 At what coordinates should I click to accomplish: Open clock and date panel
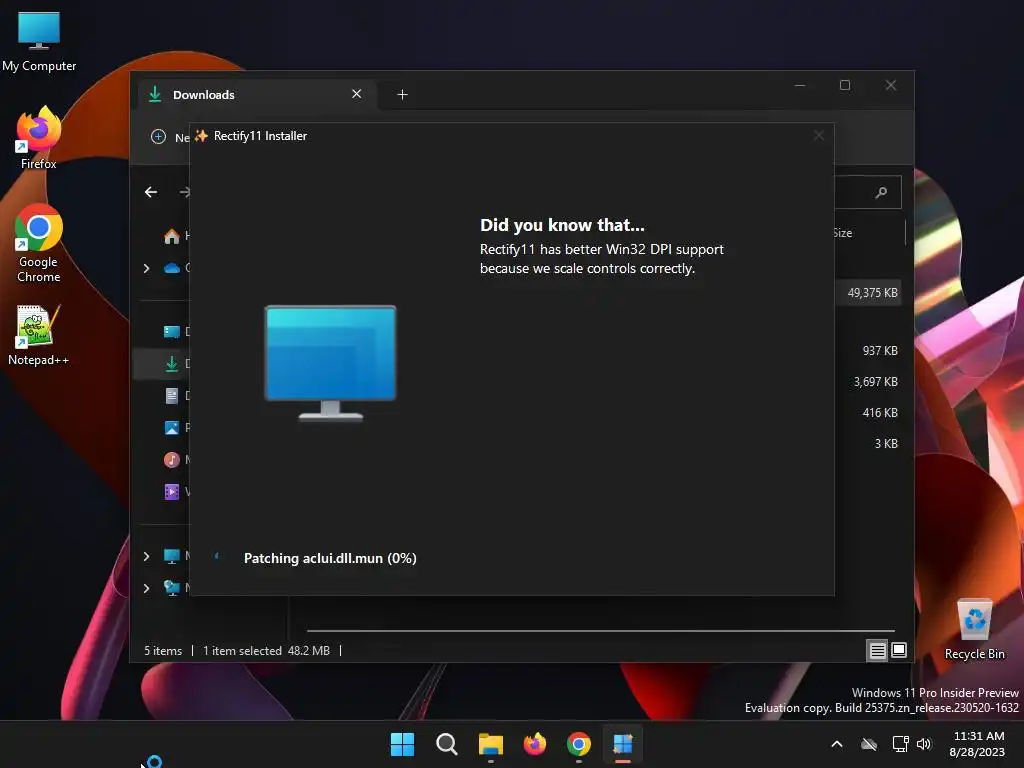978,744
